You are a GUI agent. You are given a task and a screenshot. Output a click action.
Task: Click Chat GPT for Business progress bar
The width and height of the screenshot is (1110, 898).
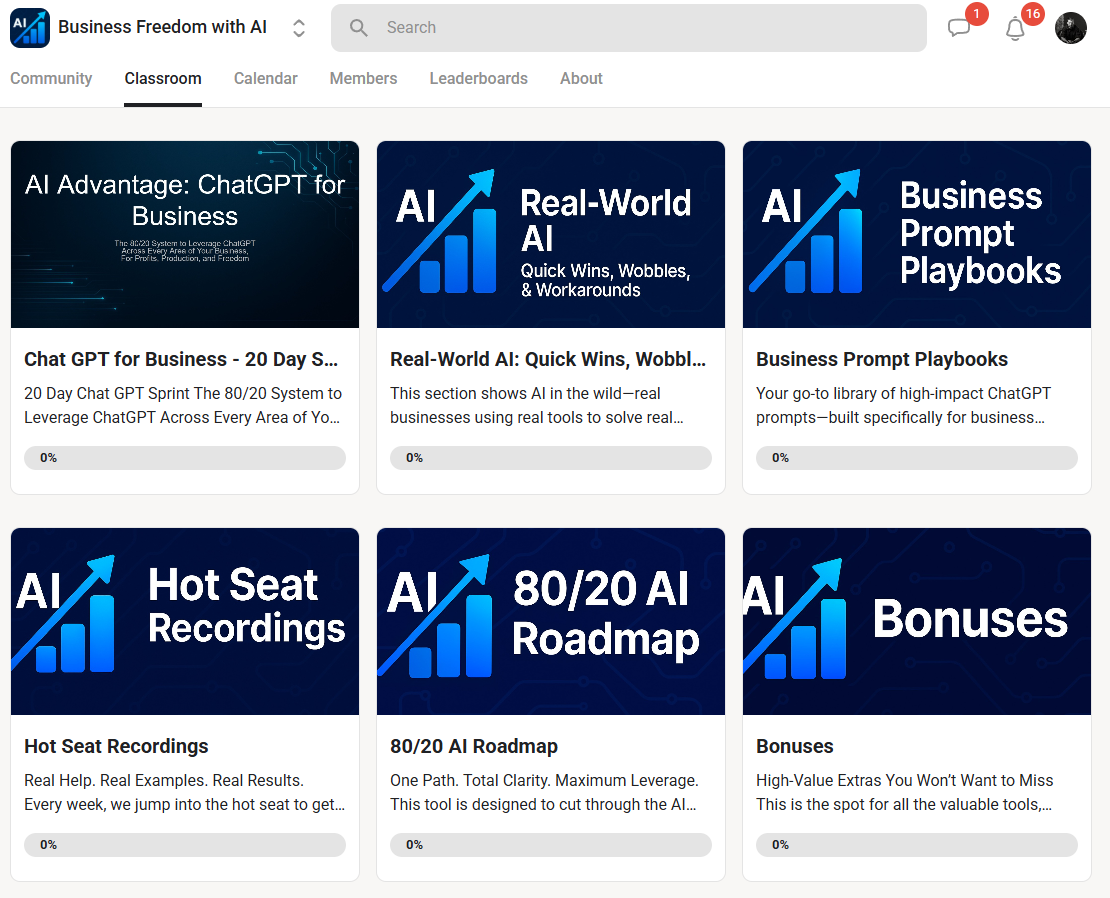click(185, 458)
